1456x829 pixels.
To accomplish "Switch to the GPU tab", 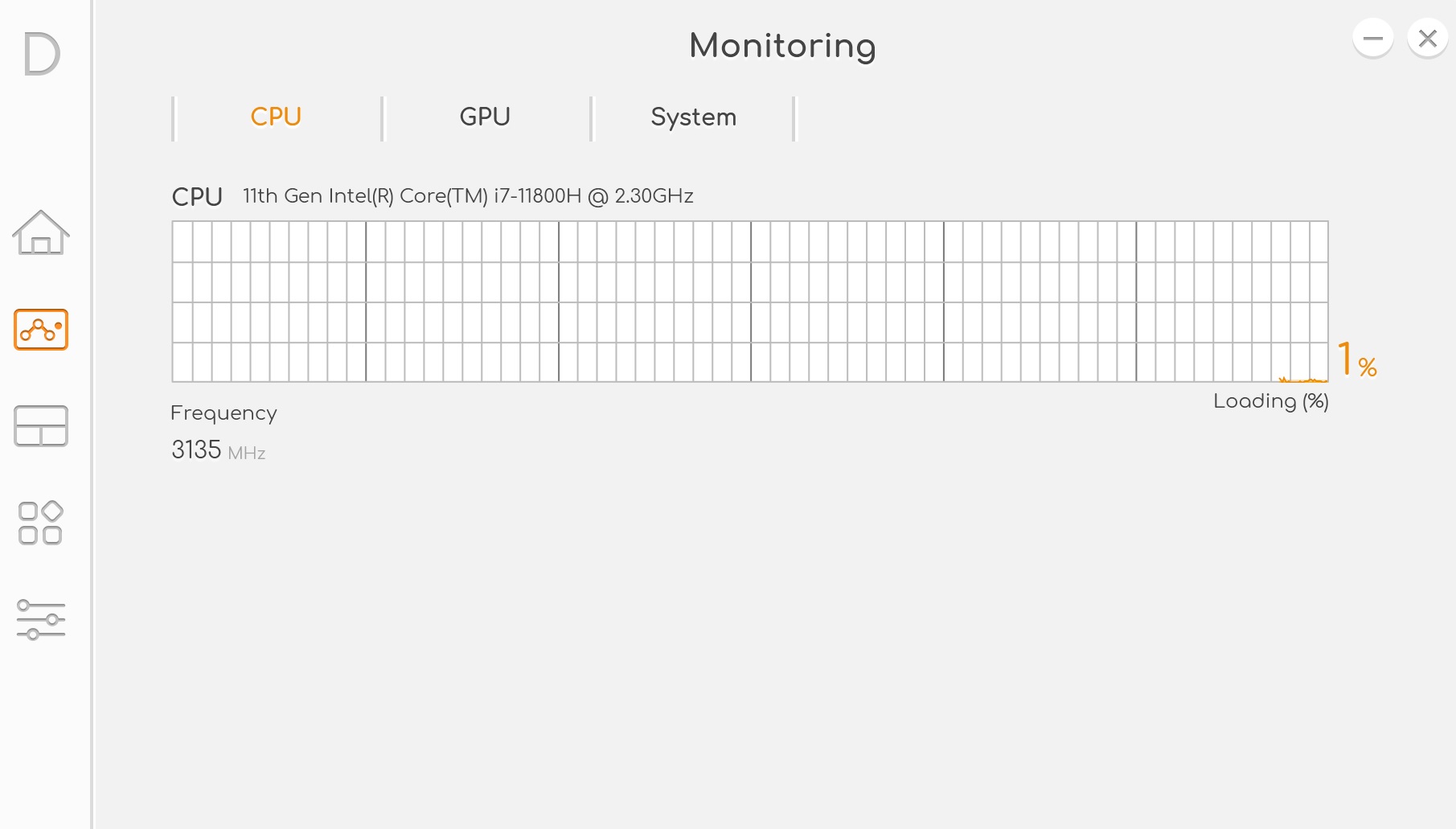I will [485, 117].
